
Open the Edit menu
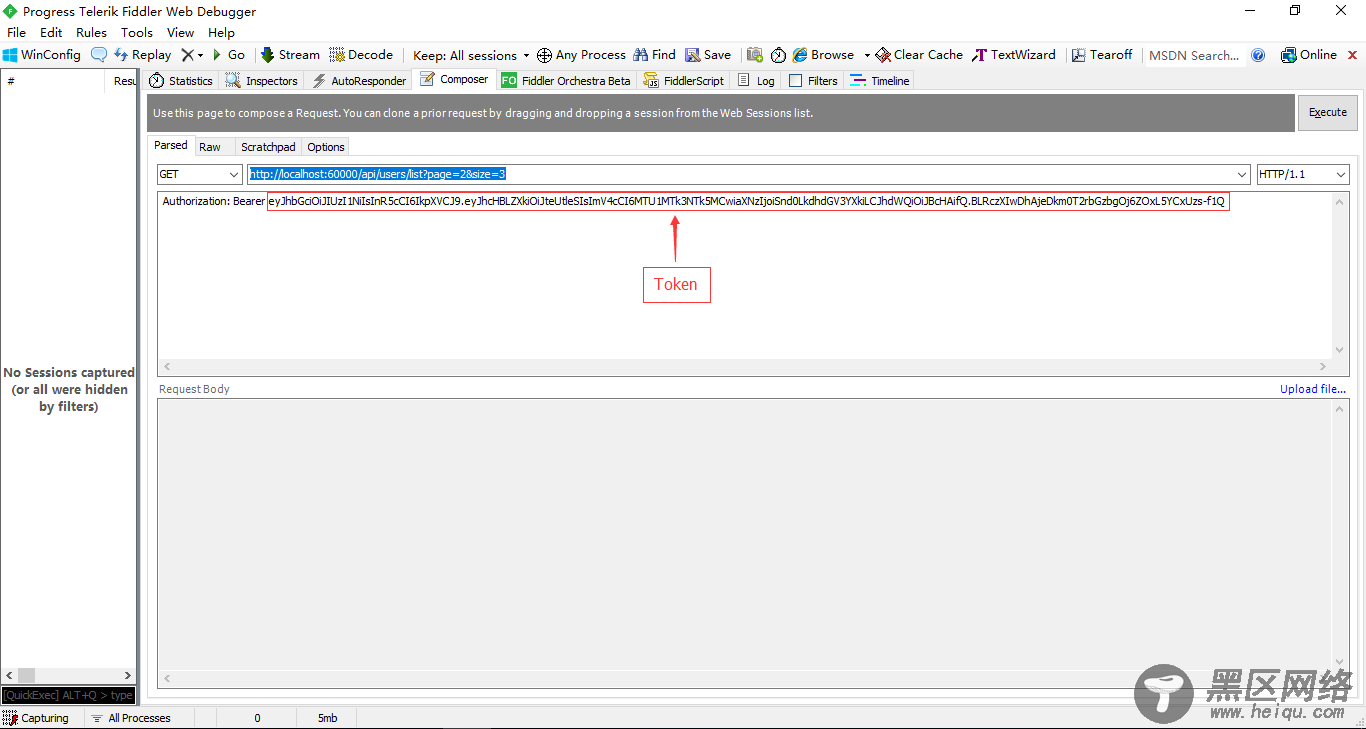[51, 32]
